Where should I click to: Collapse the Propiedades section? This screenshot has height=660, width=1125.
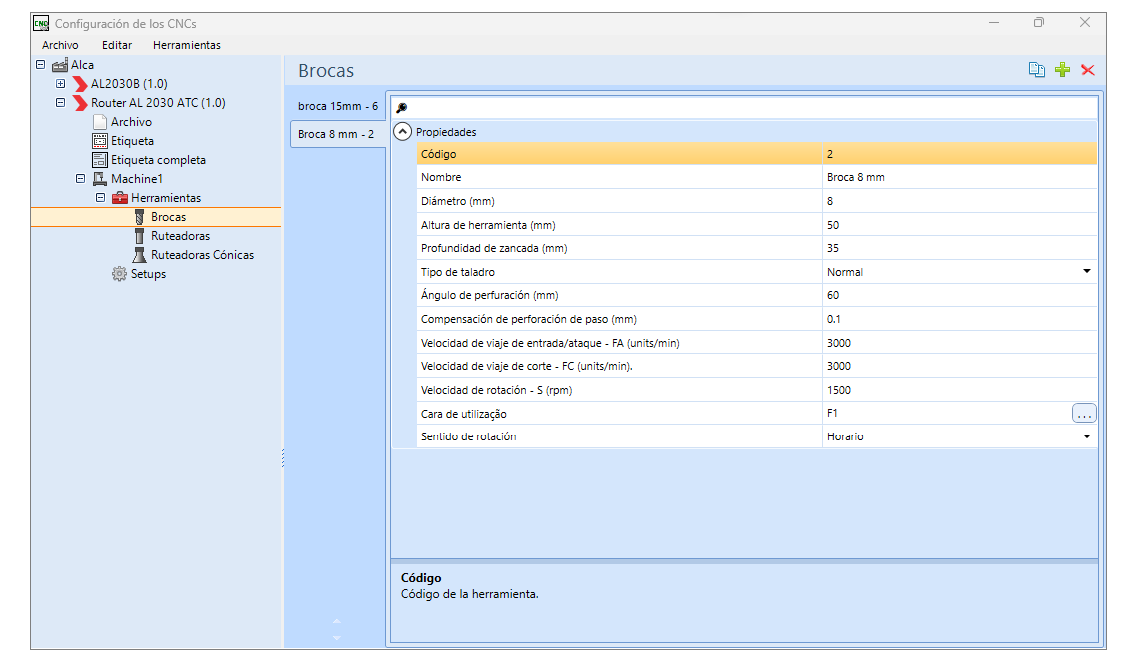(x=403, y=132)
